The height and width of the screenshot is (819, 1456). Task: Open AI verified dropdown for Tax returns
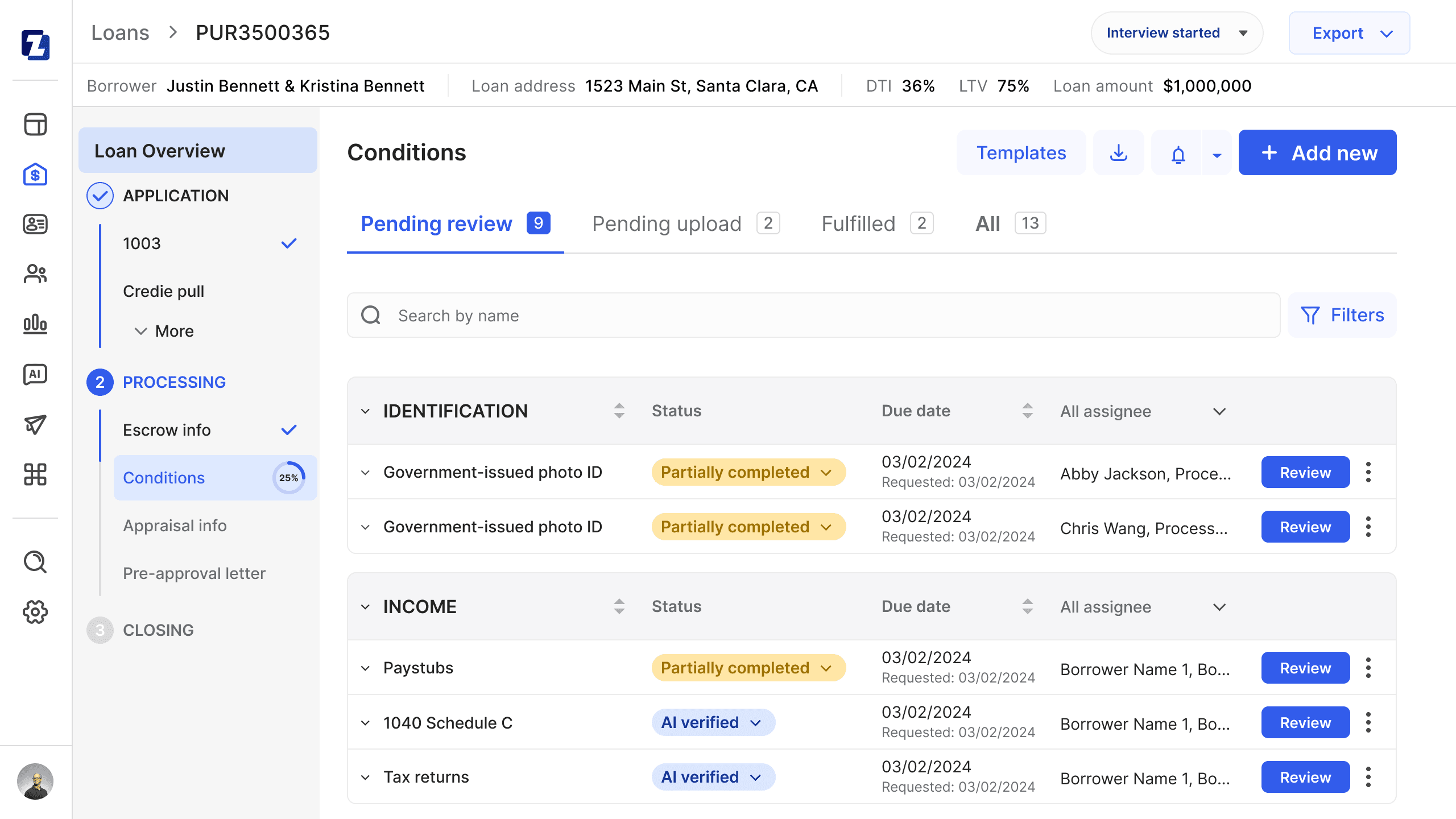(713, 777)
